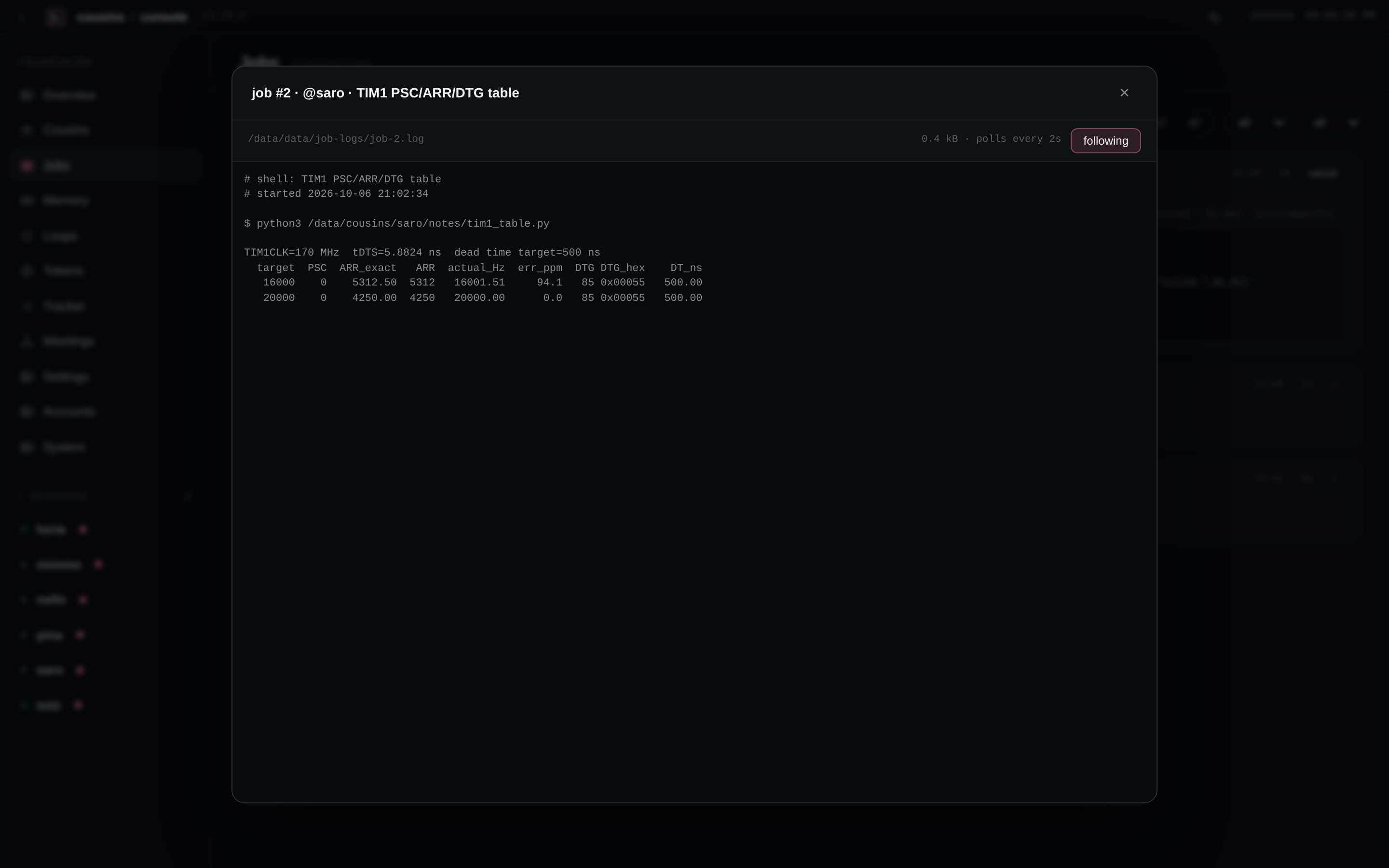Click the '16001.51' actual_Hz value
Viewport: 1389px width, 868px height.
pos(479,283)
